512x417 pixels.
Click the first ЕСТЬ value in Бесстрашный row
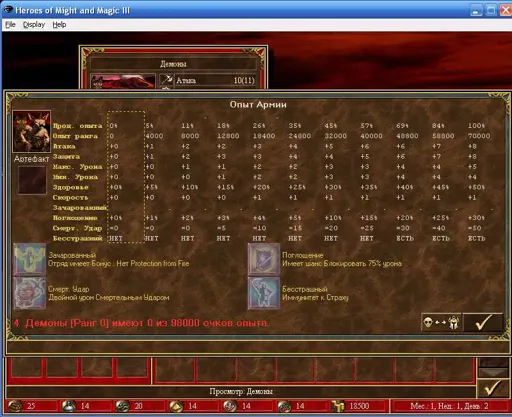(405, 238)
